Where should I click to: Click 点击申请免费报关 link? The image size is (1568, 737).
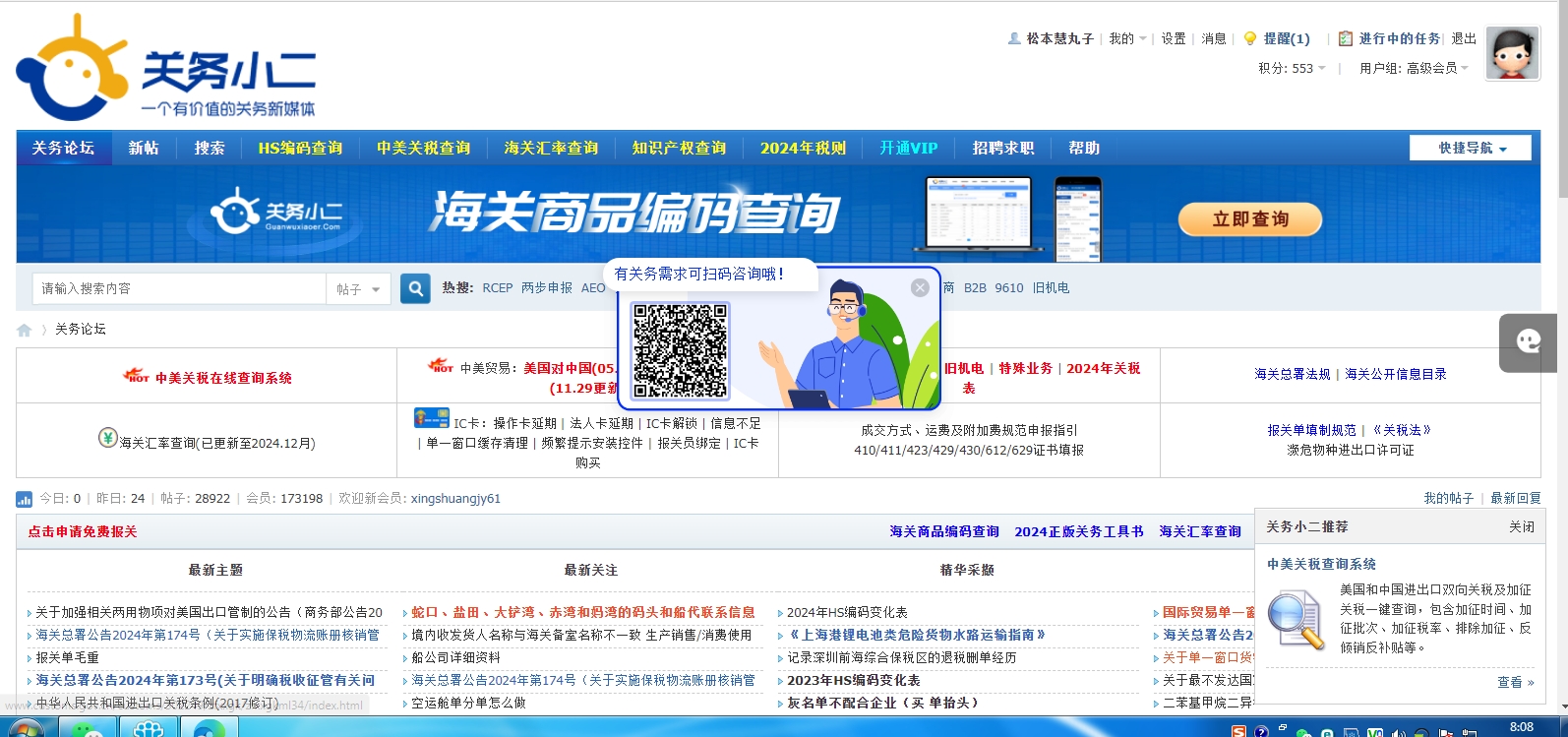coord(83,531)
